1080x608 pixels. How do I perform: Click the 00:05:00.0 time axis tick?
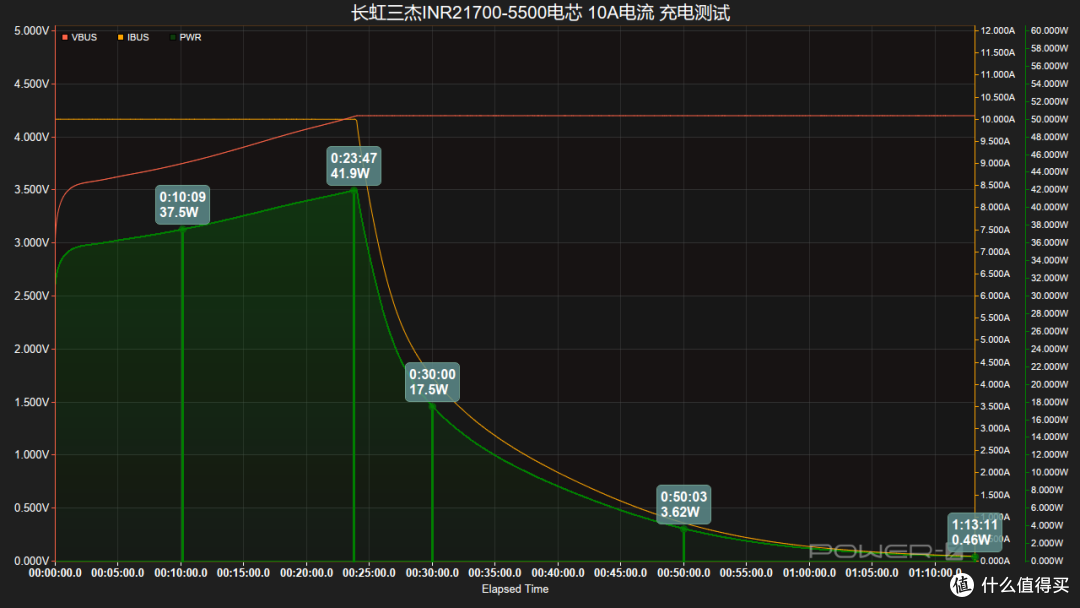tap(118, 573)
